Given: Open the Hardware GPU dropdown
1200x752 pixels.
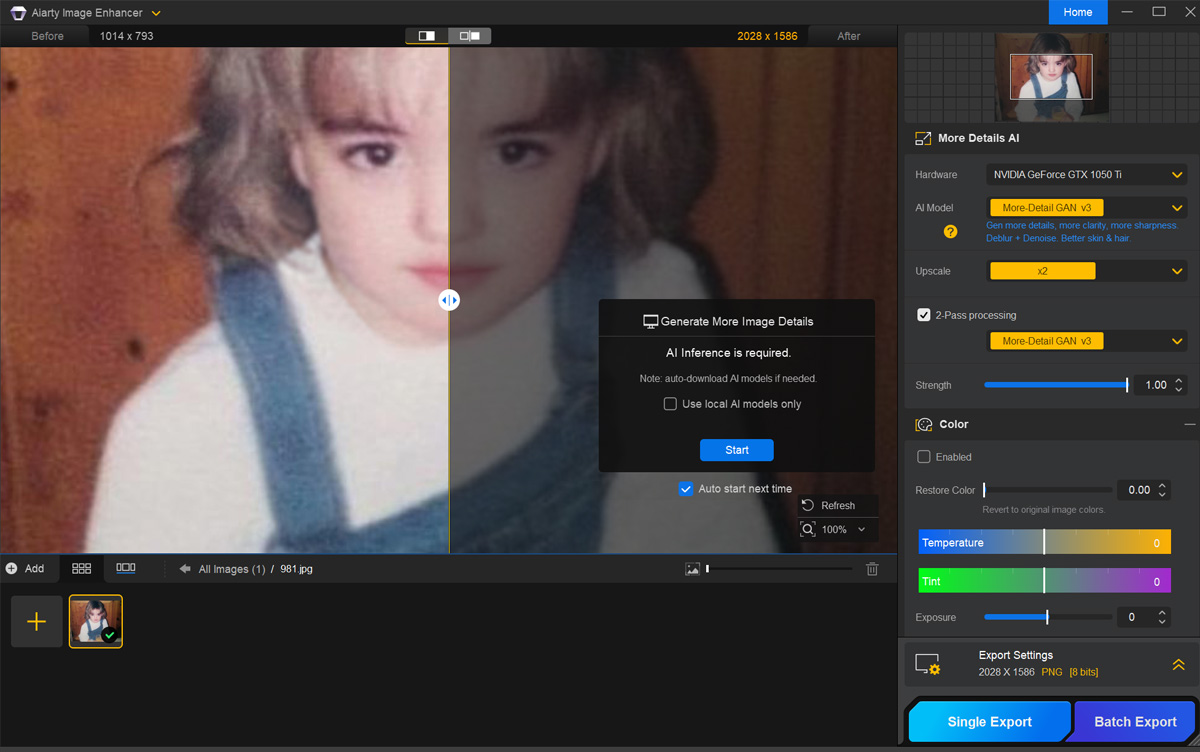Looking at the screenshot, I should pyautogui.click(x=1086, y=175).
